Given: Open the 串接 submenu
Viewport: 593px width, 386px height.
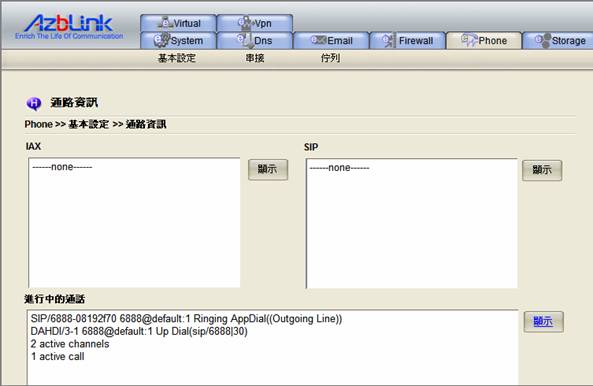Looking at the screenshot, I should pos(255,58).
